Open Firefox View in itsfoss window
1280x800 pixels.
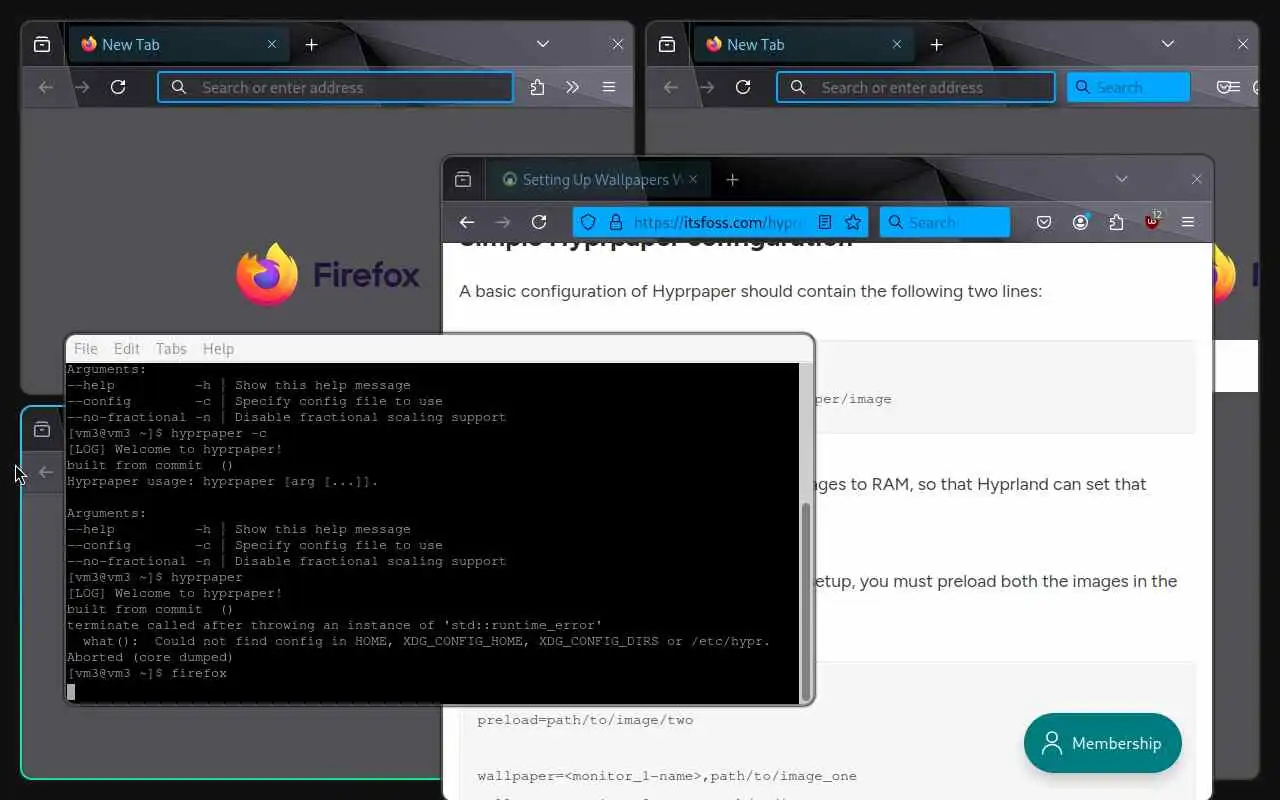point(463,179)
